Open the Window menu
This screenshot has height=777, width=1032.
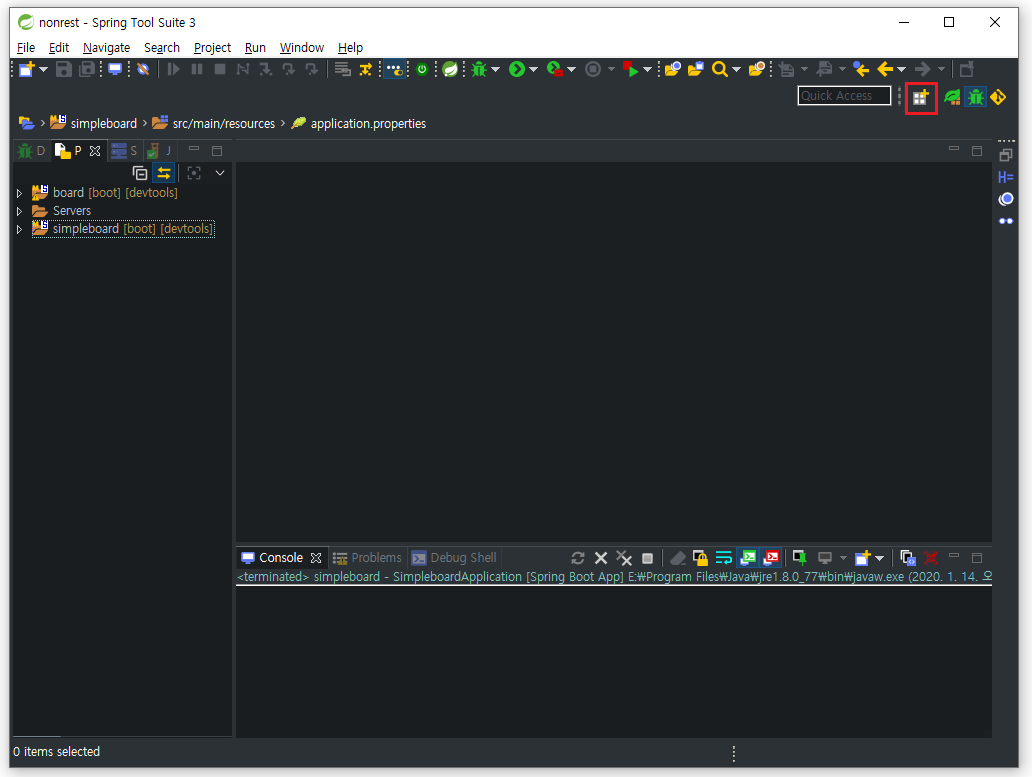pyautogui.click(x=302, y=47)
